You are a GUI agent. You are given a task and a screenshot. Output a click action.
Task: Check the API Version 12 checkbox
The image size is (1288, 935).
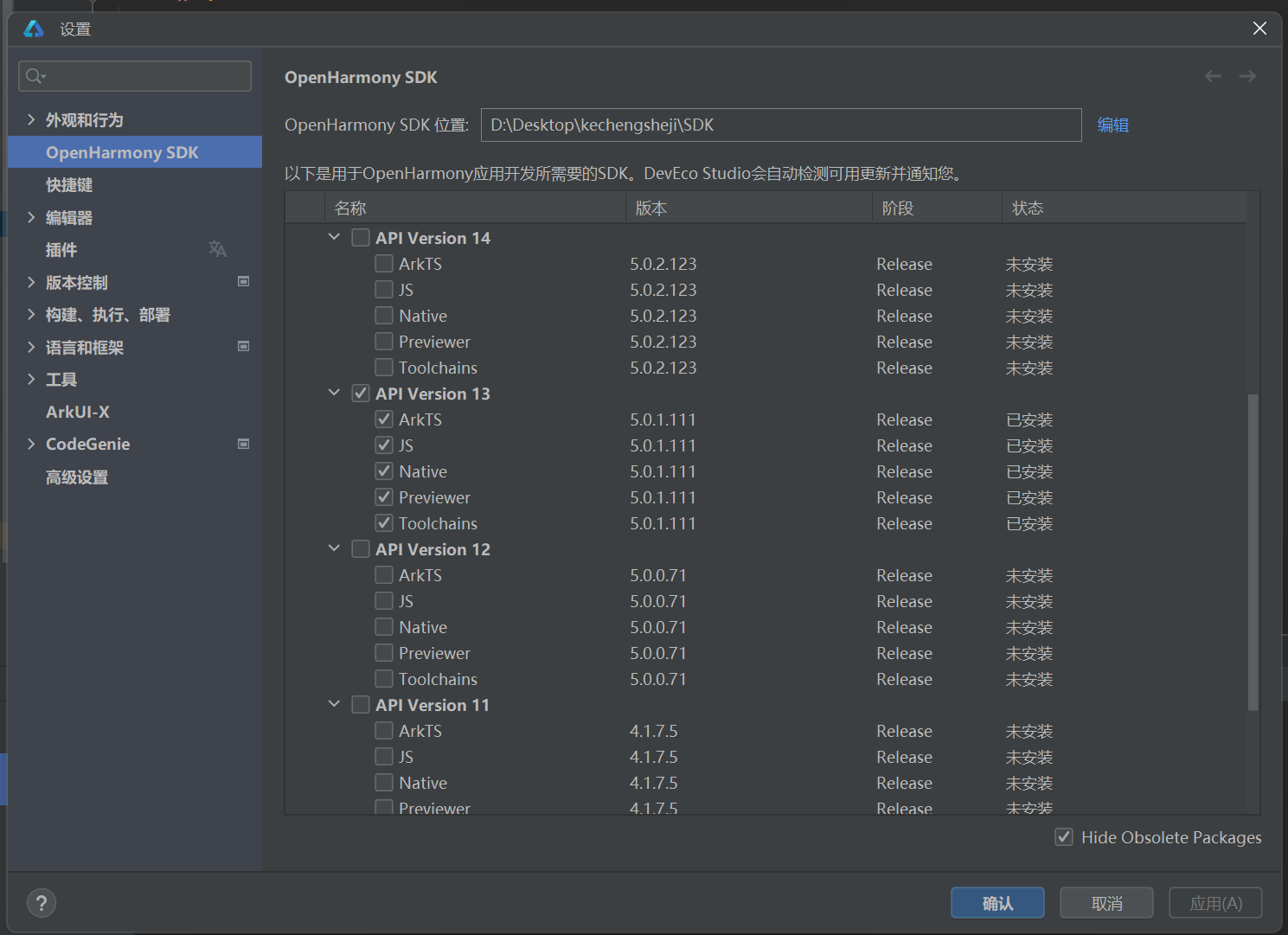(x=361, y=549)
